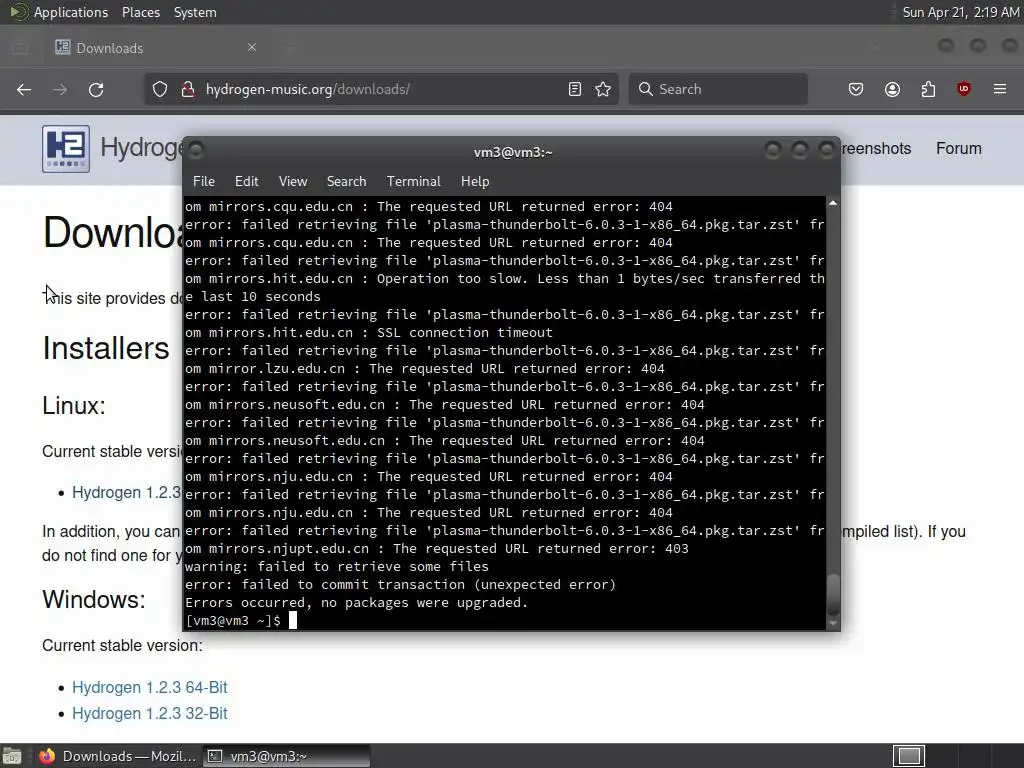1024x768 pixels.
Task: Click the 'Installers' heading text
Action: pyautogui.click(x=106, y=348)
